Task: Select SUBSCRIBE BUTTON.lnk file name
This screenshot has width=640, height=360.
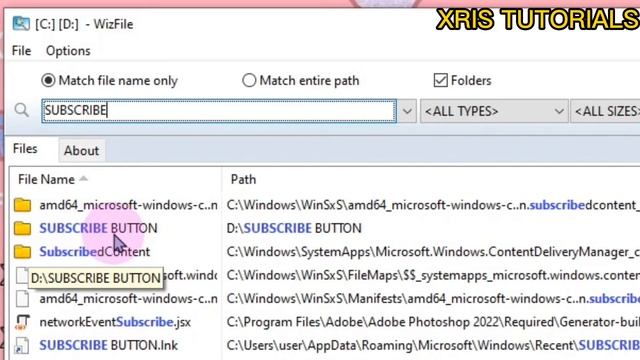Action: (x=109, y=345)
